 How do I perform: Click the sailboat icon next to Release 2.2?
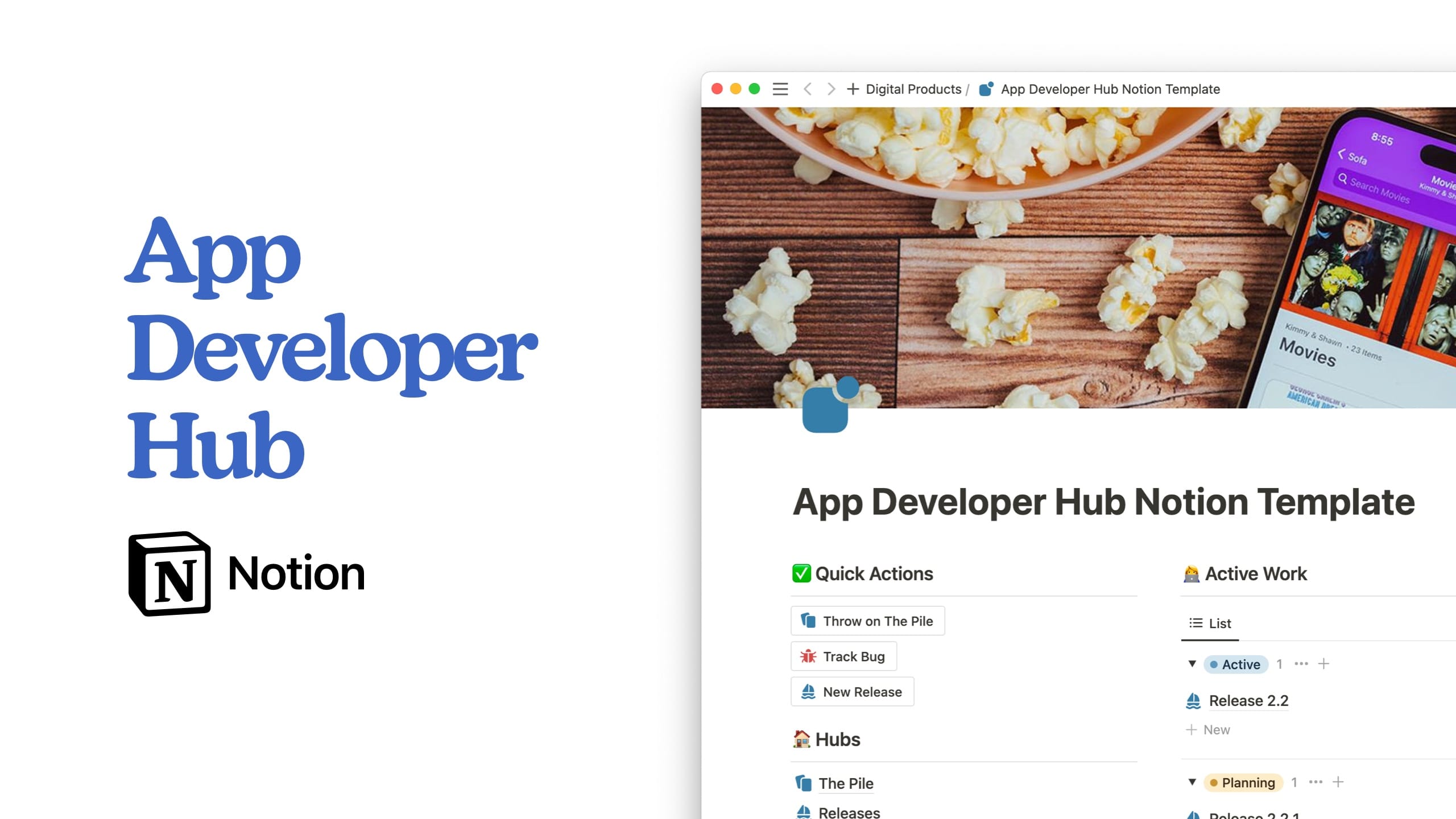pos(1194,701)
